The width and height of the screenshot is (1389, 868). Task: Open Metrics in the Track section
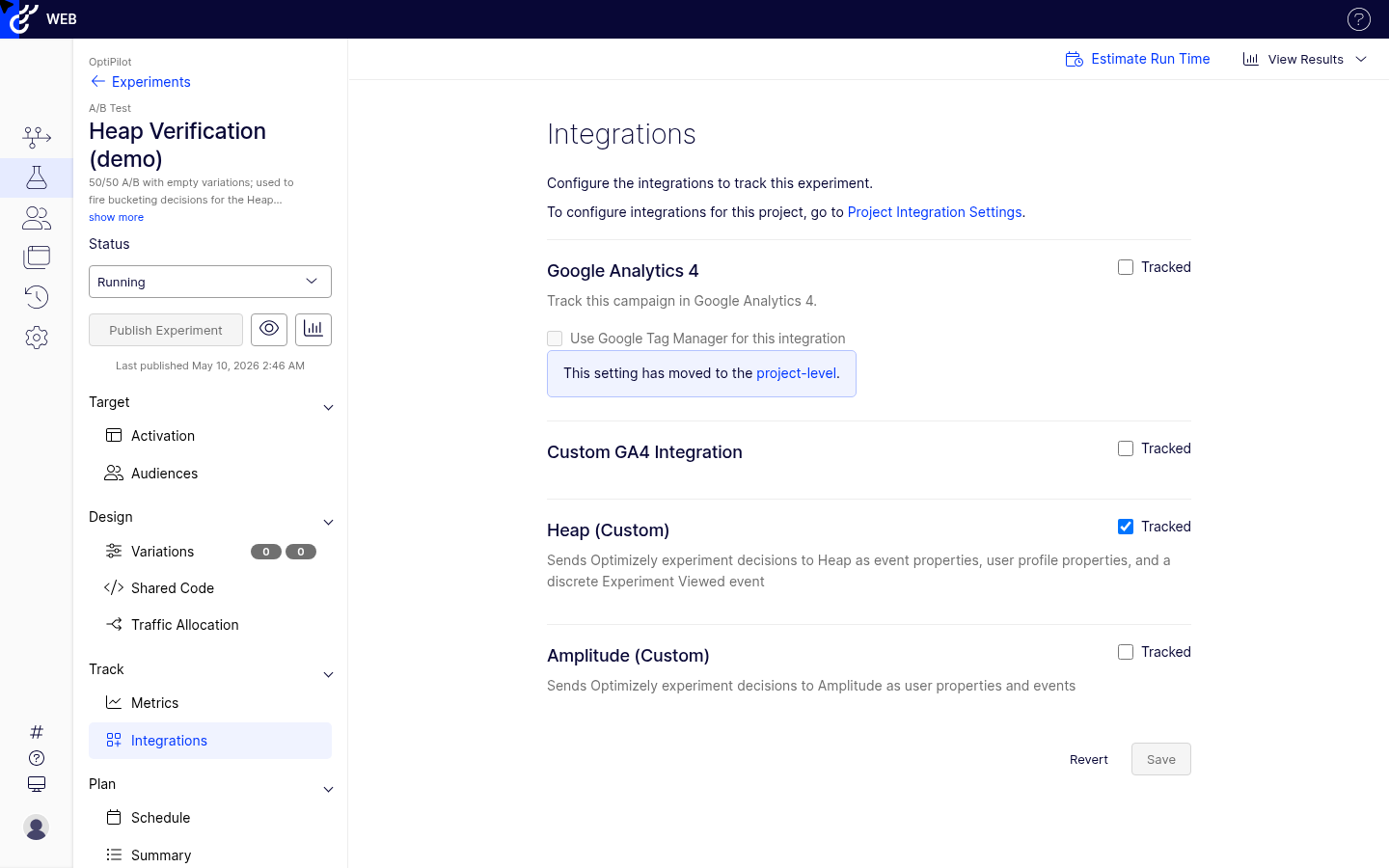[210, 703]
